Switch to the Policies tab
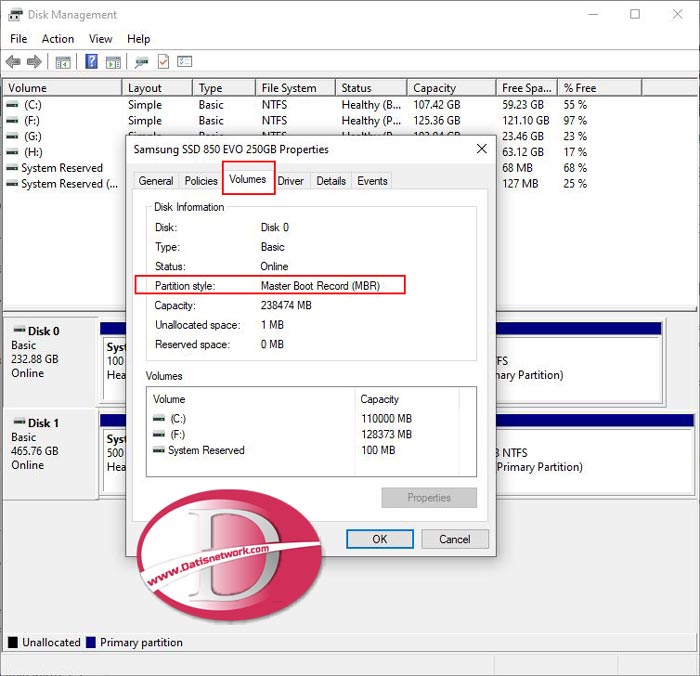 (x=201, y=181)
